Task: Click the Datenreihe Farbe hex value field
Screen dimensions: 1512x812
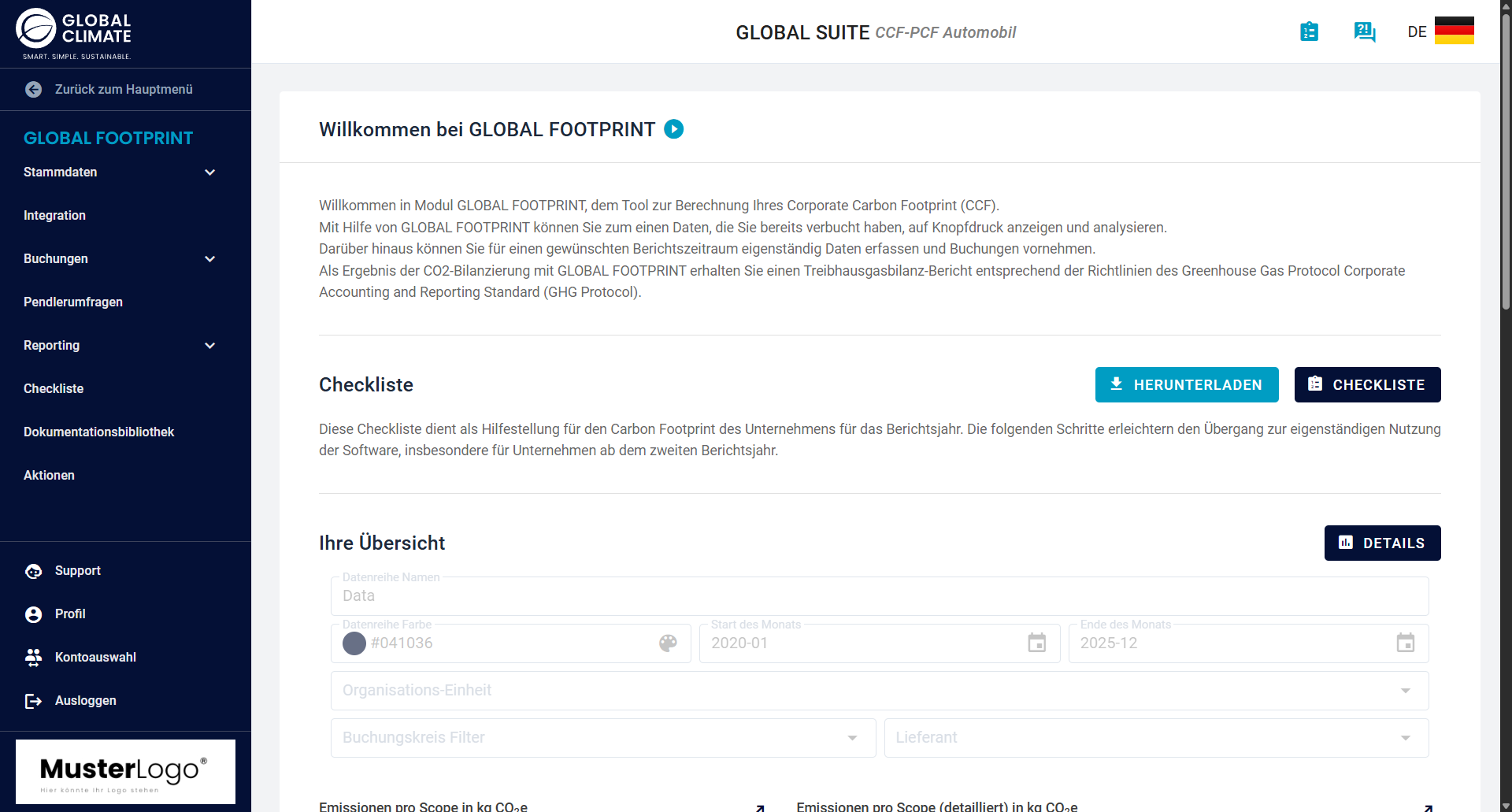Action: tap(512, 643)
